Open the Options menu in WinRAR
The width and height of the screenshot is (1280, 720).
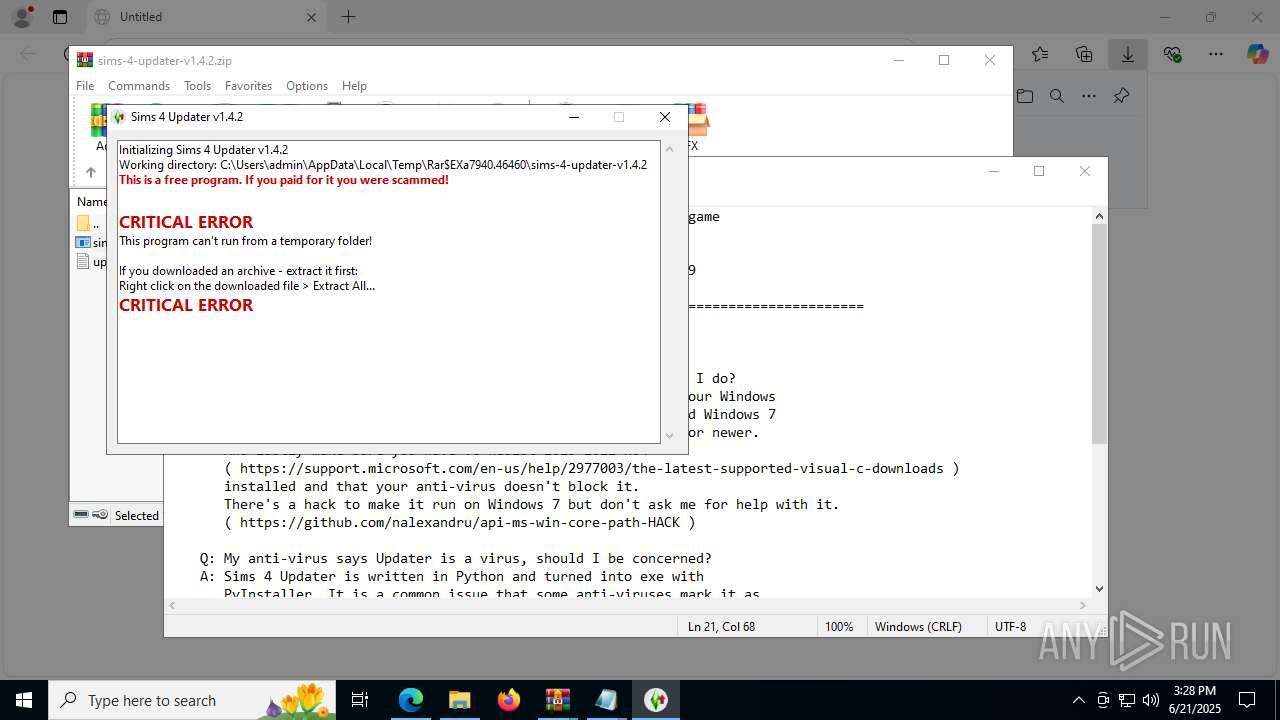coord(307,86)
